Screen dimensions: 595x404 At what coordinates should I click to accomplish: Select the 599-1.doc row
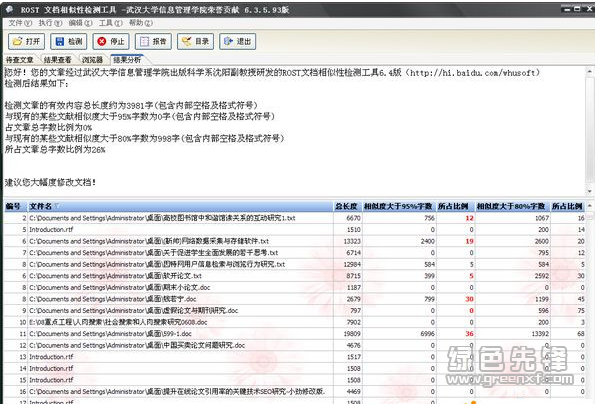(x=294, y=334)
